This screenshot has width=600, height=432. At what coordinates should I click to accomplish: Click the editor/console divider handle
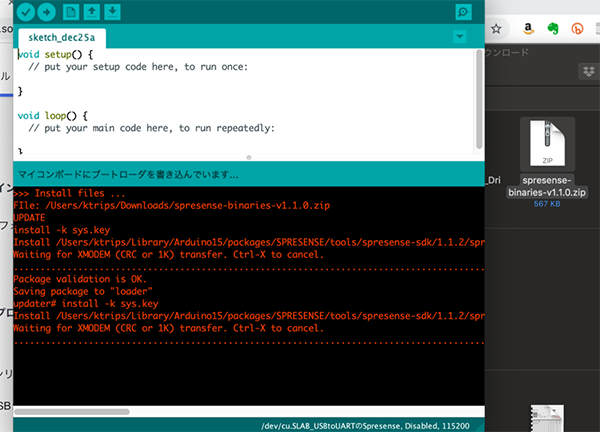coord(249,157)
